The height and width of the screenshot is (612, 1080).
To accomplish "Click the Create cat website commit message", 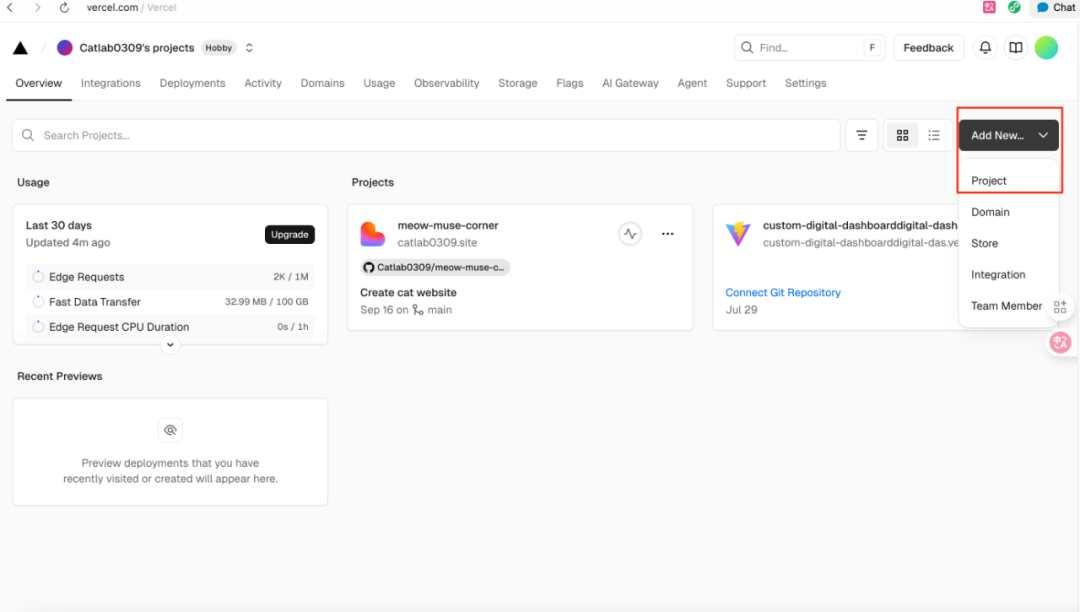I will pyautogui.click(x=408, y=293).
